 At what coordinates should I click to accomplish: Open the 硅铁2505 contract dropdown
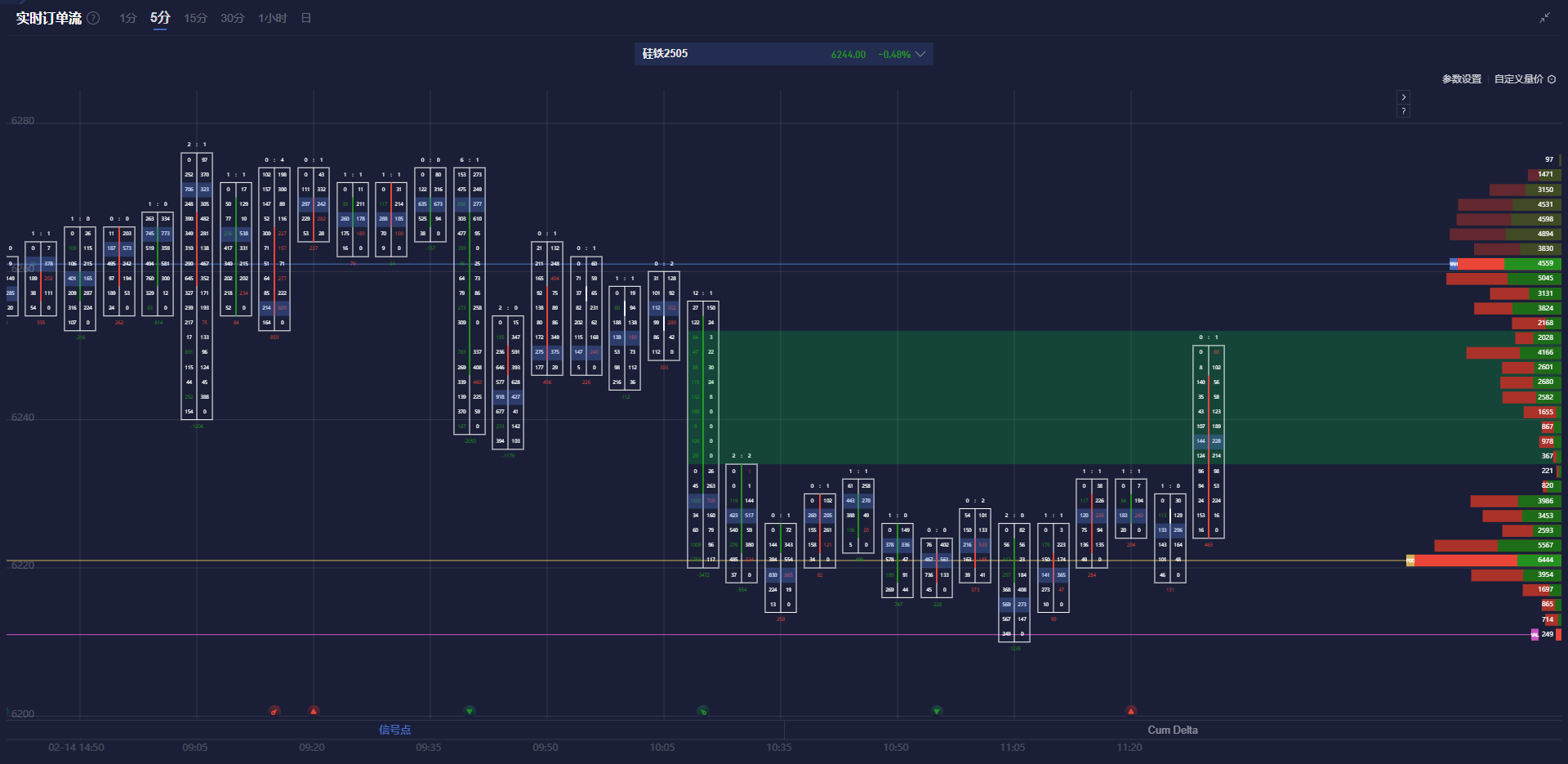pos(920,54)
